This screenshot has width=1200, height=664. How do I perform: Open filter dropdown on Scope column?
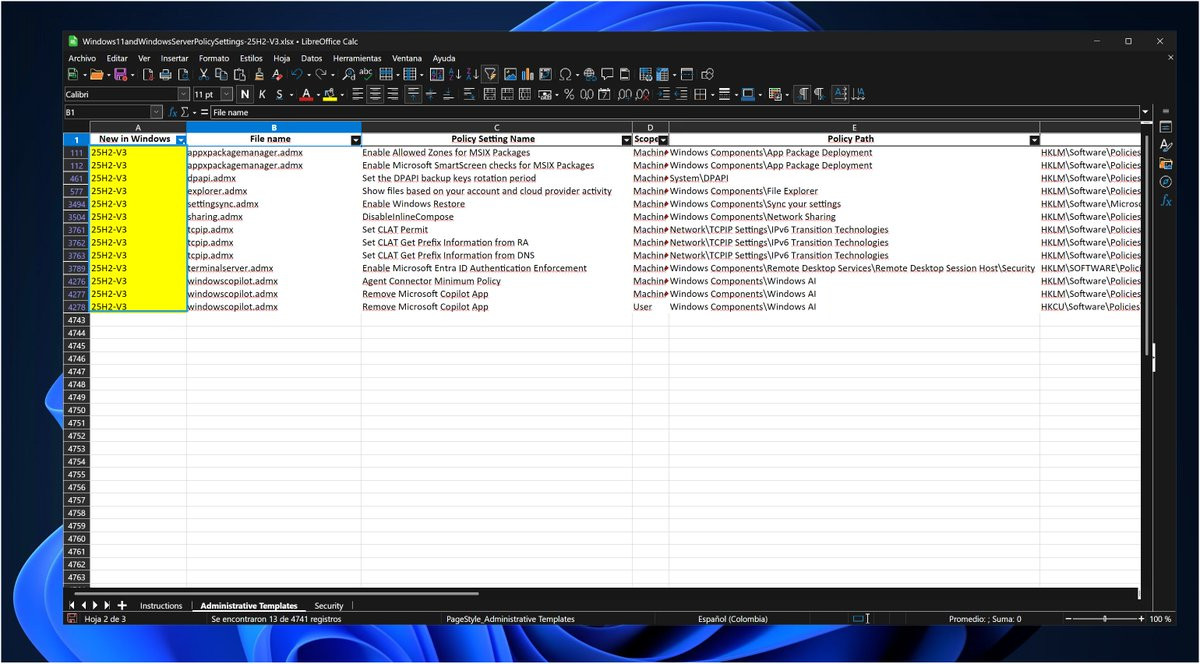pyautogui.click(x=663, y=140)
